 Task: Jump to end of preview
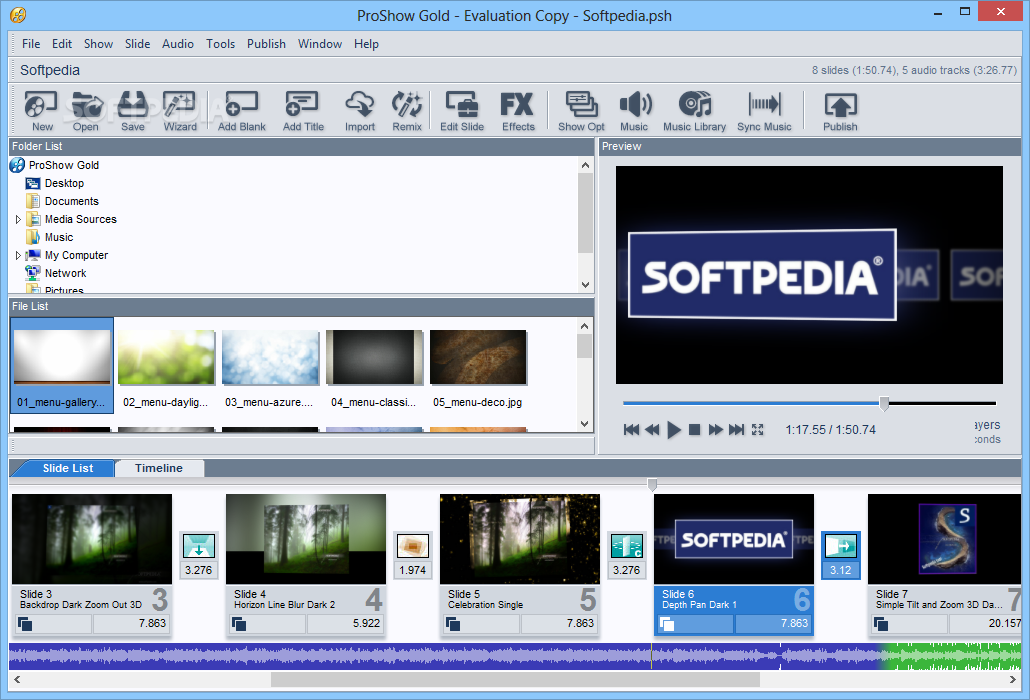pos(736,429)
